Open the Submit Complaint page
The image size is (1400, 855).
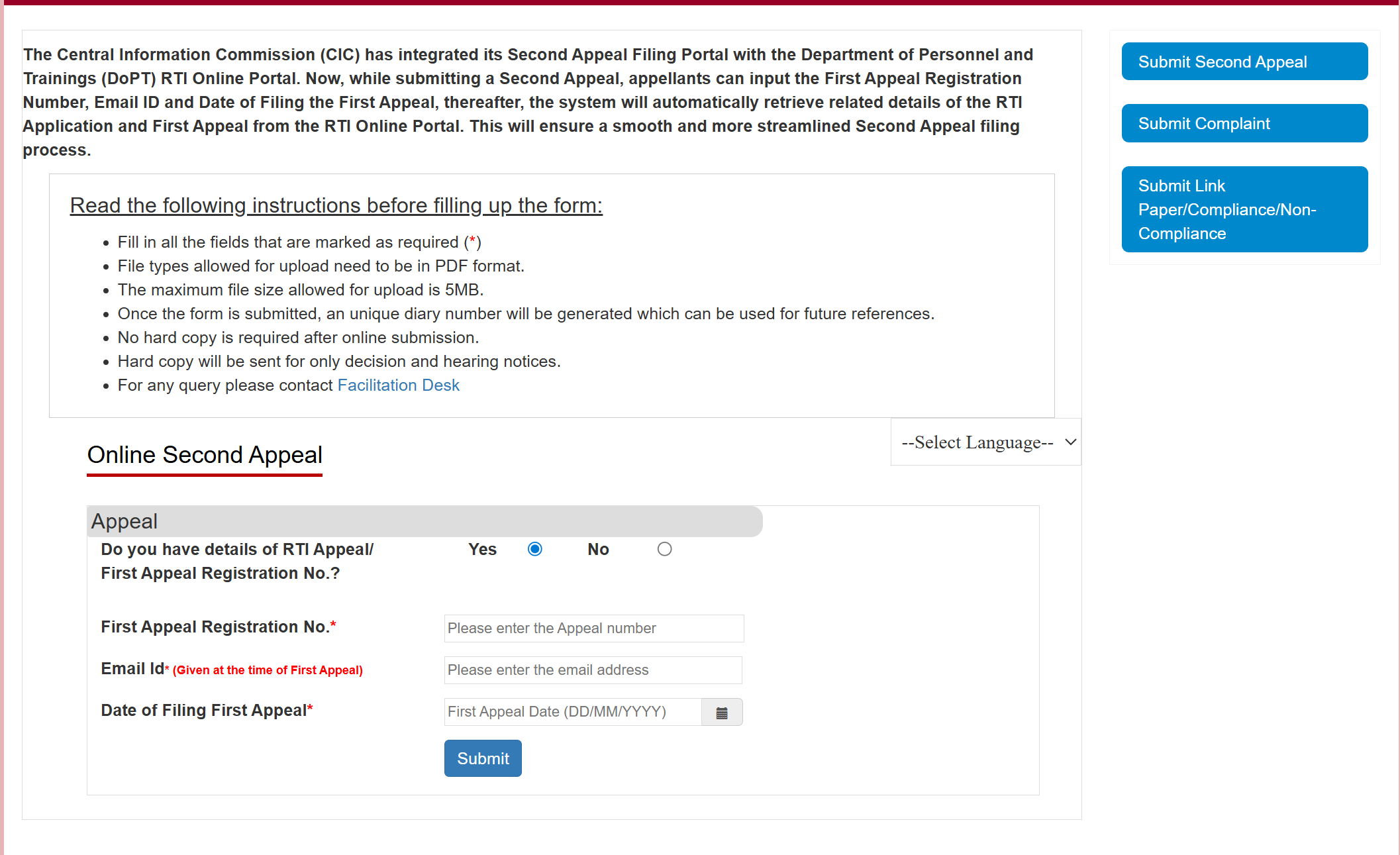point(1244,123)
